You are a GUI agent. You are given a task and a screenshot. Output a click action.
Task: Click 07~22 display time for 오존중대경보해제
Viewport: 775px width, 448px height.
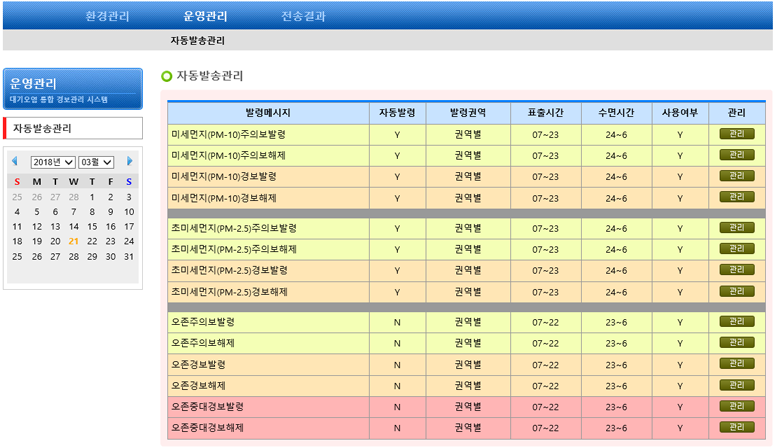tap(546, 428)
